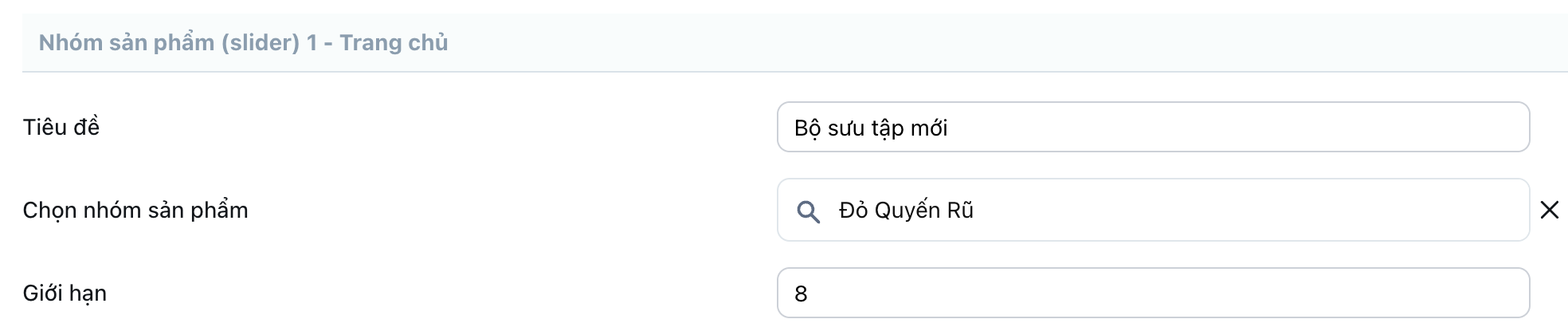Open the Chọn nhóm sản phẩm search box

1152,210
